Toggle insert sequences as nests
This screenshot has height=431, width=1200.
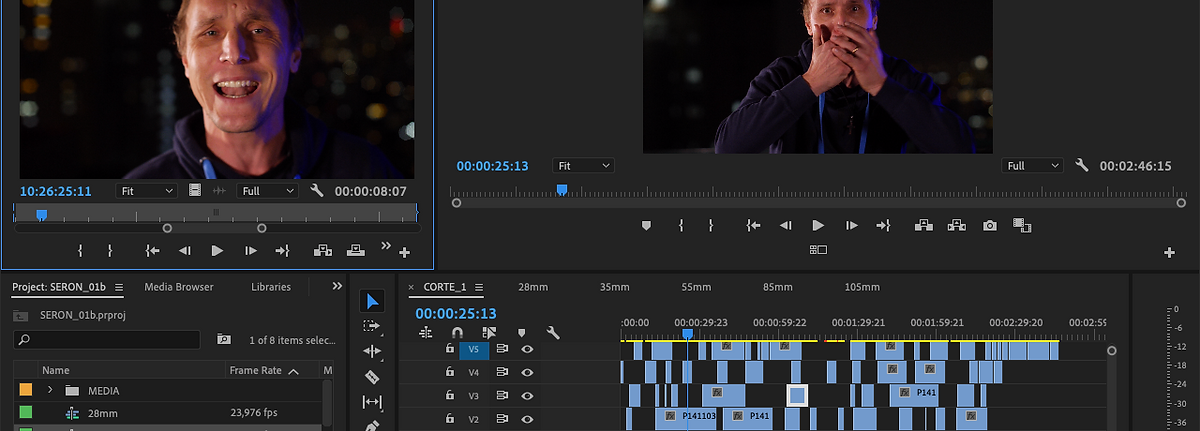click(x=426, y=333)
